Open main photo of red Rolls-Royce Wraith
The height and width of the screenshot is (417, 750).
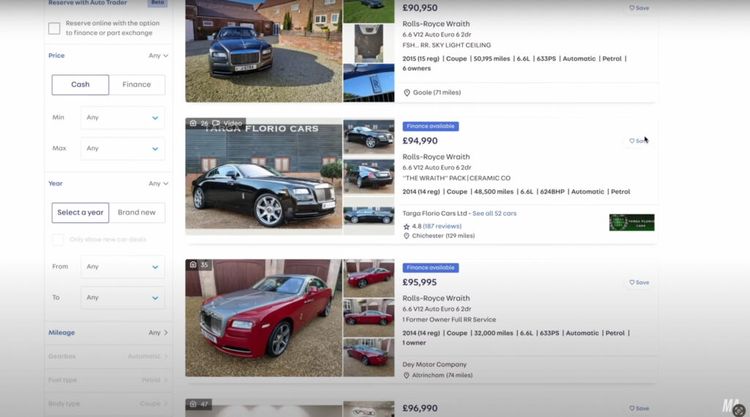264,318
